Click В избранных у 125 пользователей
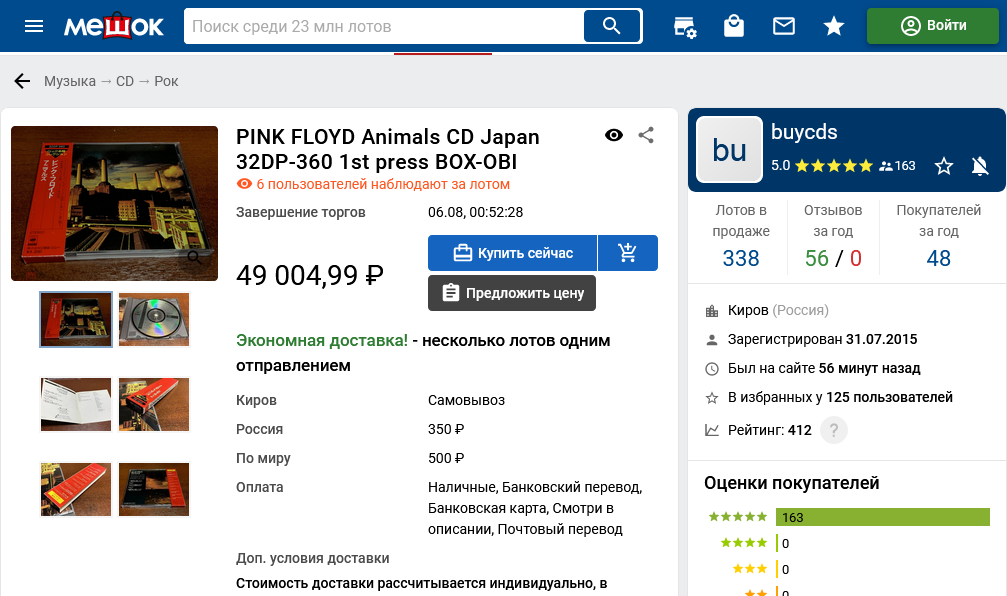The image size is (1007, 596). click(x=840, y=397)
